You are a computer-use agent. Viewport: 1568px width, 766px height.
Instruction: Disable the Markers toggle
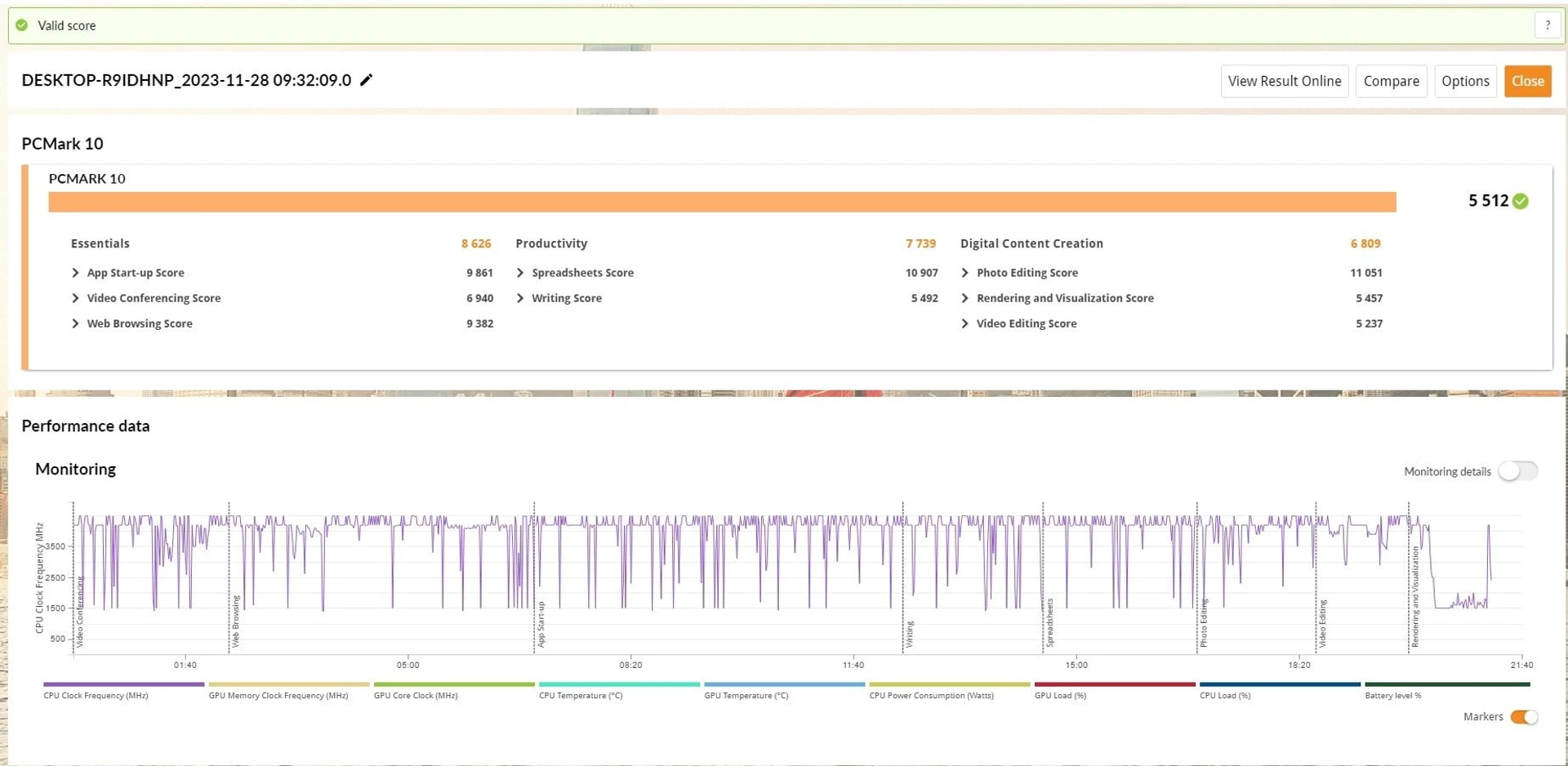click(1524, 717)
